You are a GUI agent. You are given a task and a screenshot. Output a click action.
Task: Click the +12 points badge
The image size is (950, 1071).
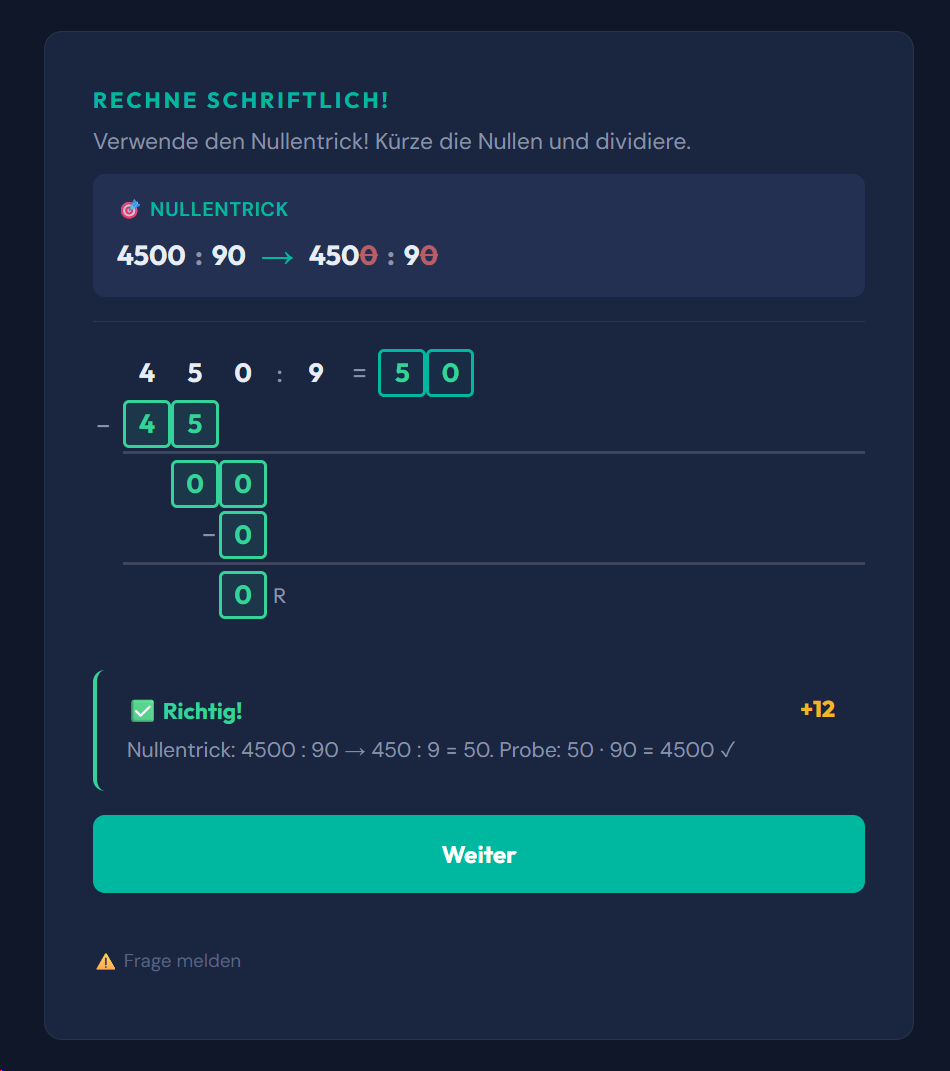click(817, 710)
